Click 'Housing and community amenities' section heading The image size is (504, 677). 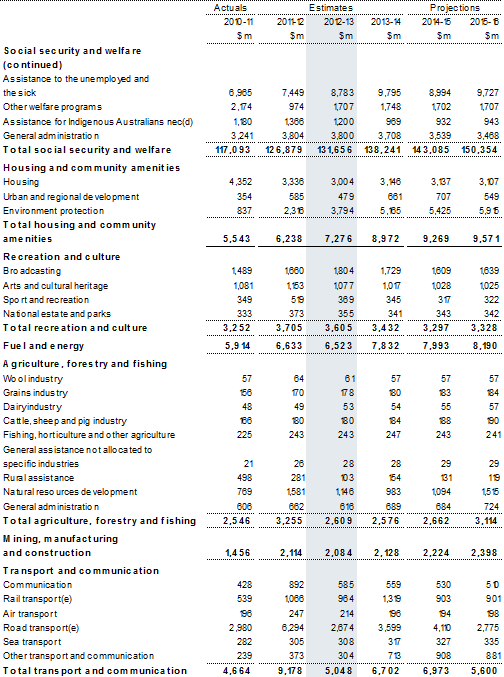[x=91, y=168]
